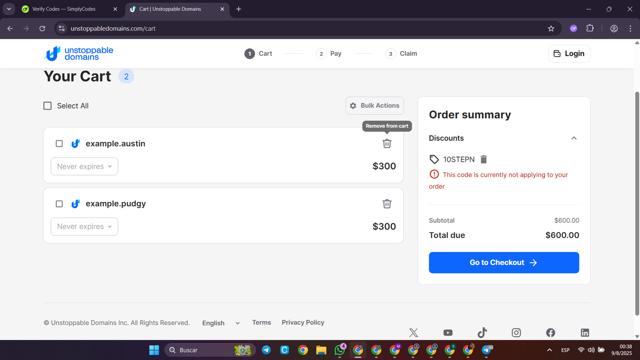Screen dimensions: 640x360
Task: Bookmark this page with the star icon
Action: pyautogui.click(x=551, y=29)
